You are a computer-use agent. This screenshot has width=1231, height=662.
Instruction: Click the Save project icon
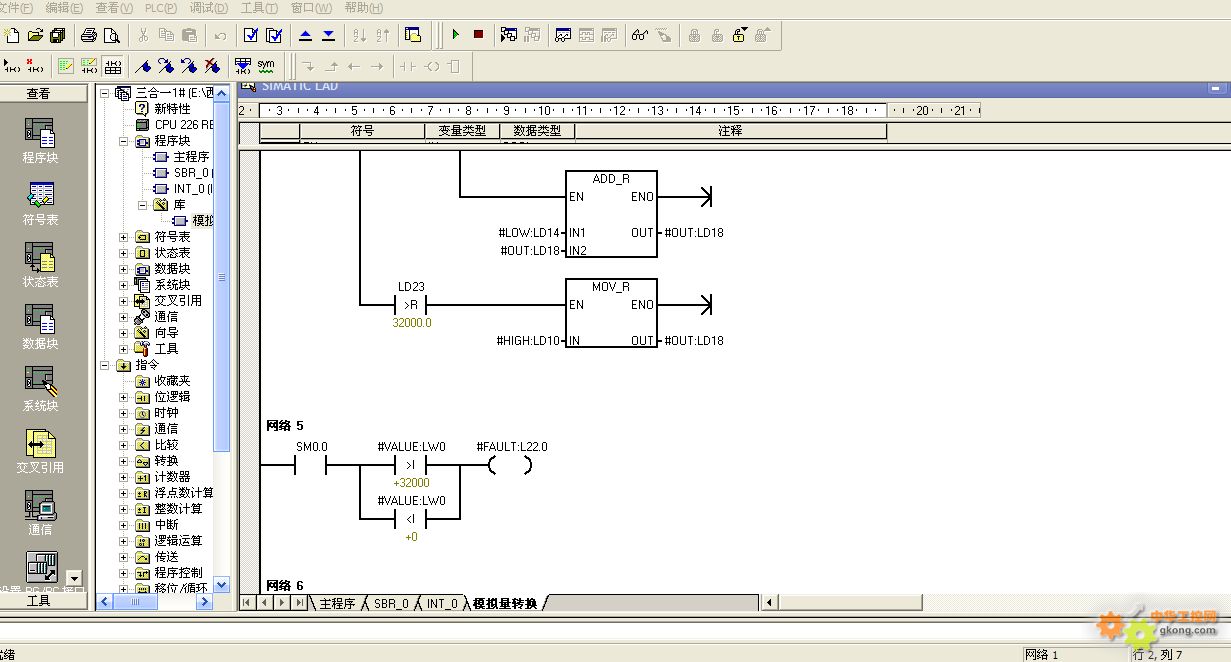tap(58, 35)
